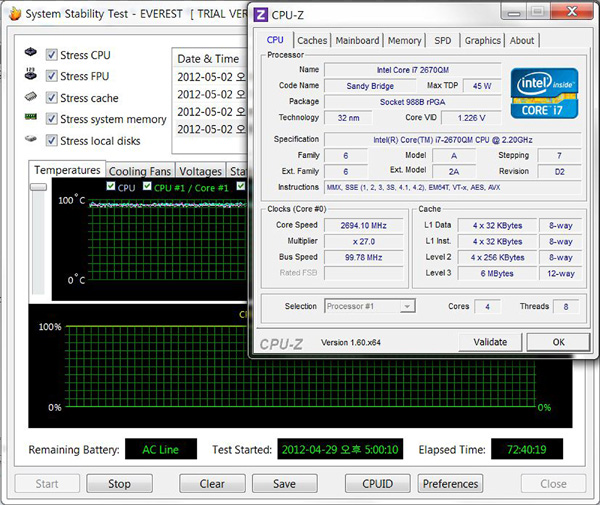Toggle the Stress system memory checkbox

(52, 119)
